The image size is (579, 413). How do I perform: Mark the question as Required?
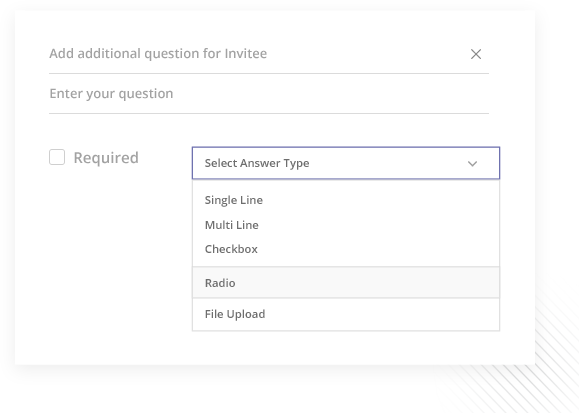pos(57,157)
